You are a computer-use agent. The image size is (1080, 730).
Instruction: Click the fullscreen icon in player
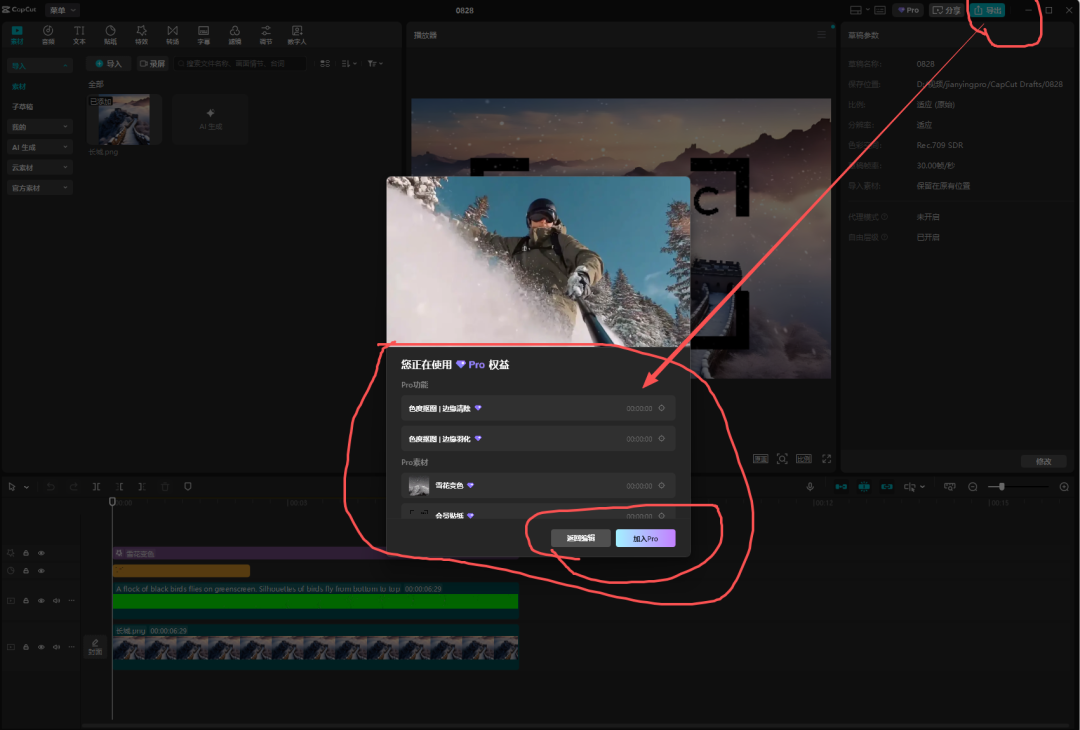[x=826, y=458]
